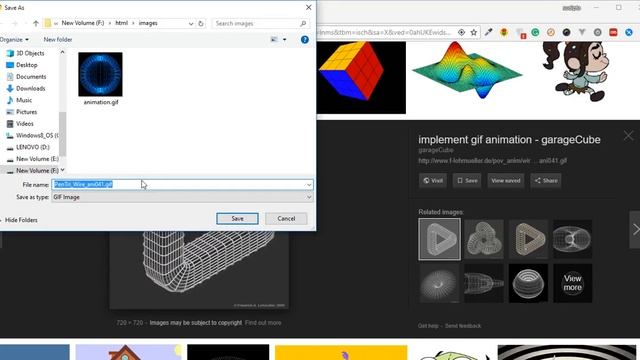Click Hide Folders
The image size is (640, 360).
tap(21, 220)
